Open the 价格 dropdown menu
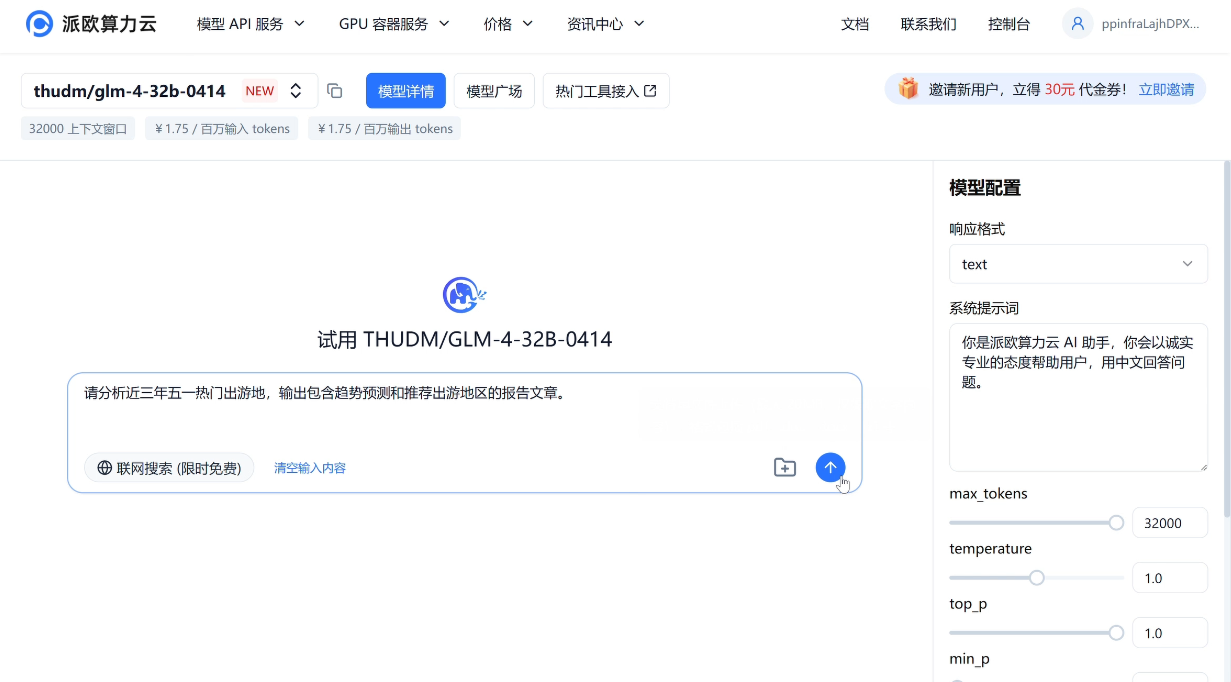This screenshot has width=1231, height=682. point(508,24)
